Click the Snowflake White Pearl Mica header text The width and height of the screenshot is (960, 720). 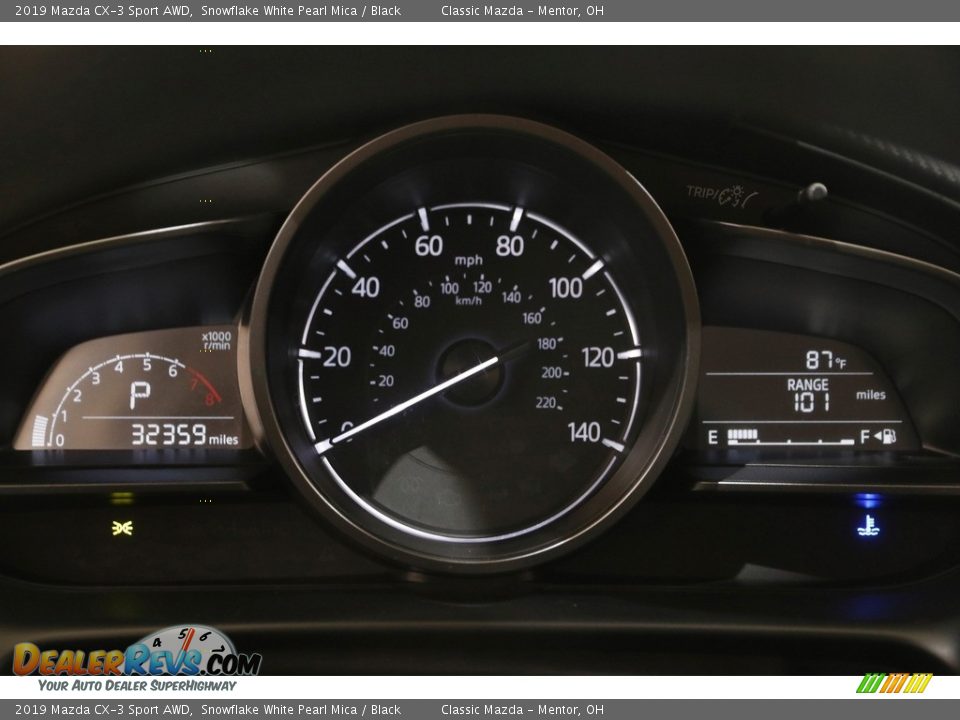pyautogui.click(x=300, y=11)
